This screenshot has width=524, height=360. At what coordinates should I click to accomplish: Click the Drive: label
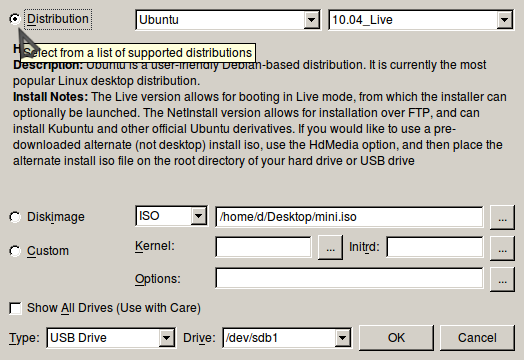pos(199,338)
